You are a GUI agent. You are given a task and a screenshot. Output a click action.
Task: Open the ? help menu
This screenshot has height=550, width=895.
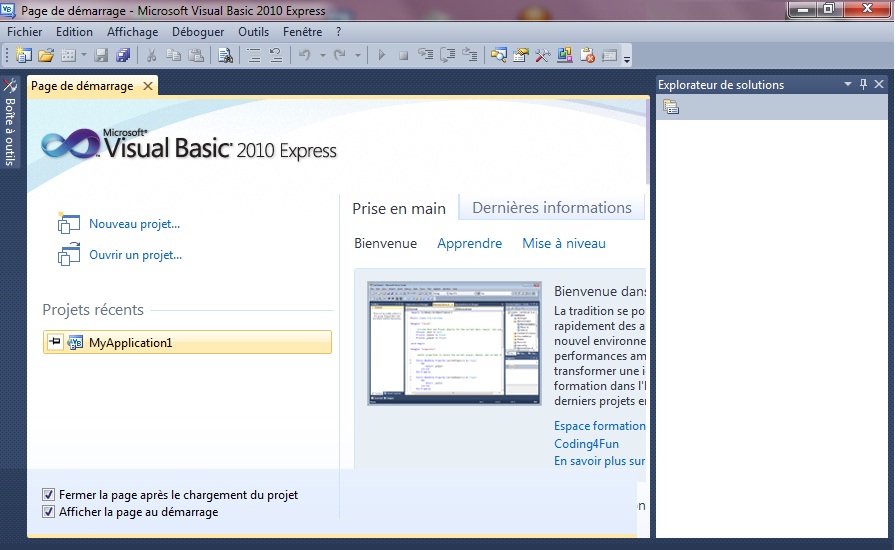click(338, 32)
